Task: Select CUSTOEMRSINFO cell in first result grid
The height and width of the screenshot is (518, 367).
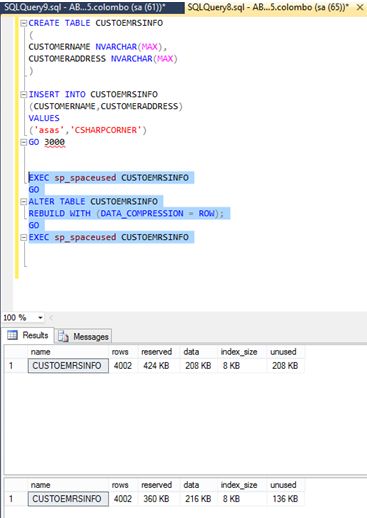Action: pos(68,366)
